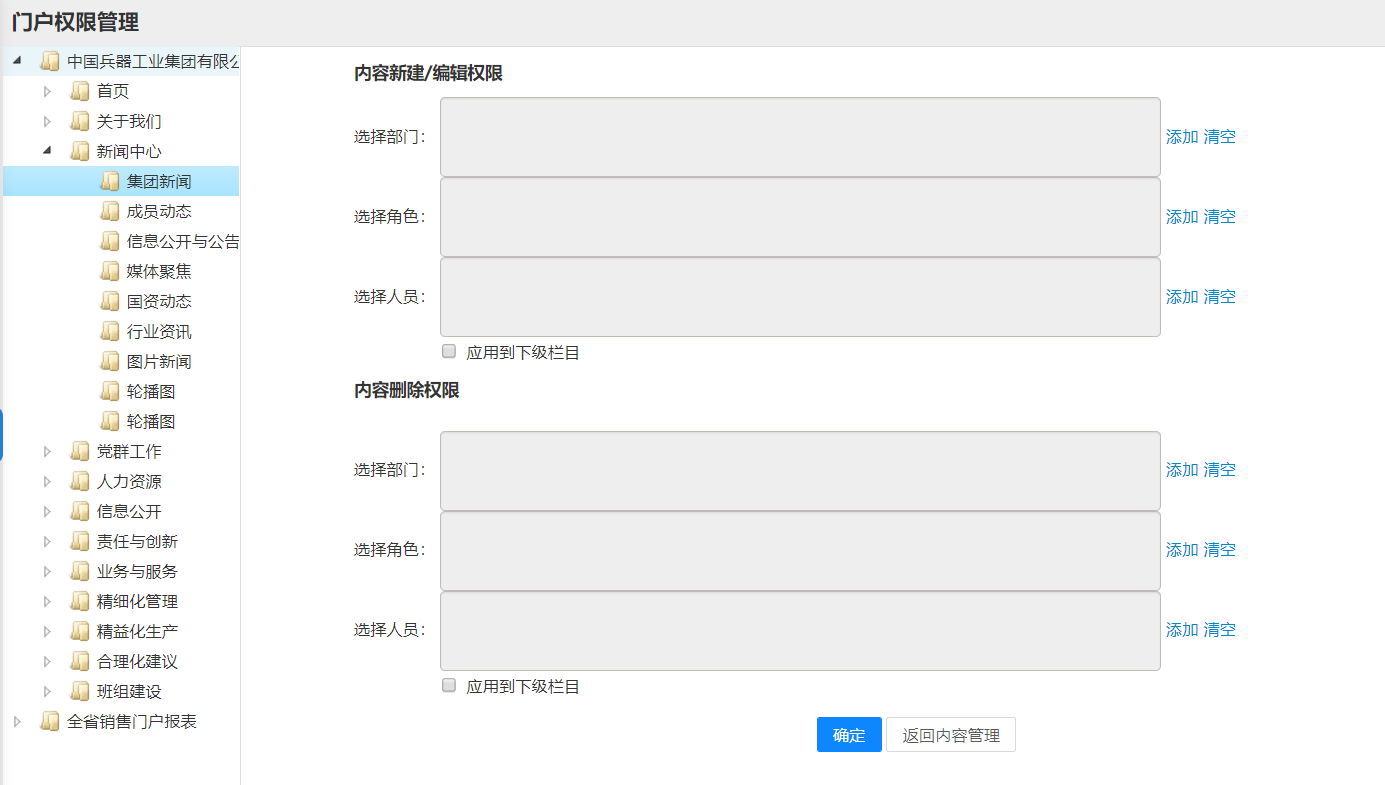Click the folder icon beside 精细化管理
The width and height of the screenshot is (1385, 785).
pyautogui.click(x=80, y=602)
